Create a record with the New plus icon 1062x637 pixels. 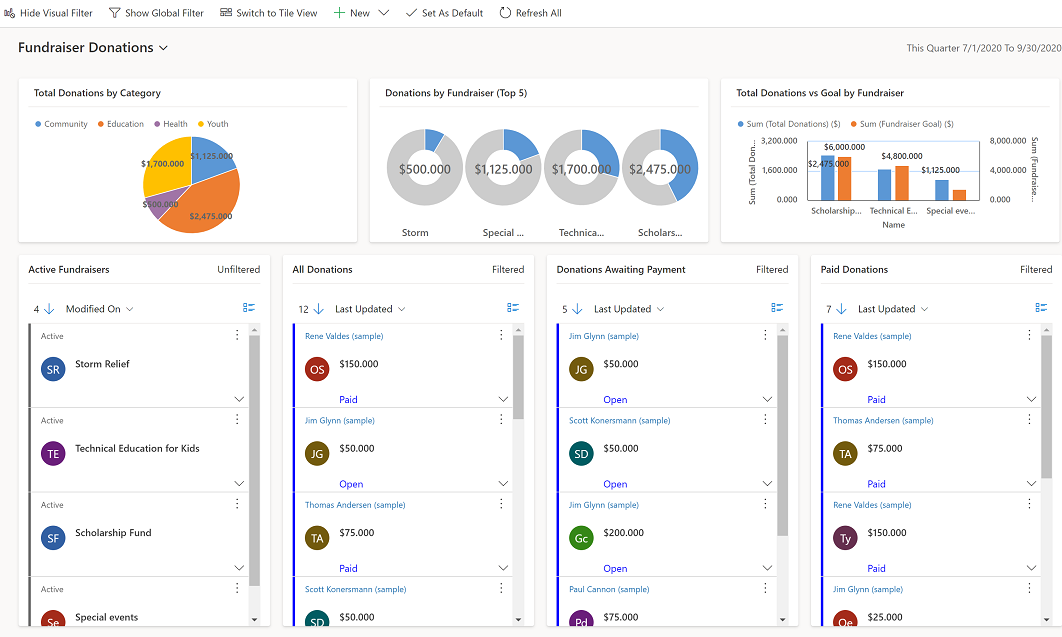[340, 13]
